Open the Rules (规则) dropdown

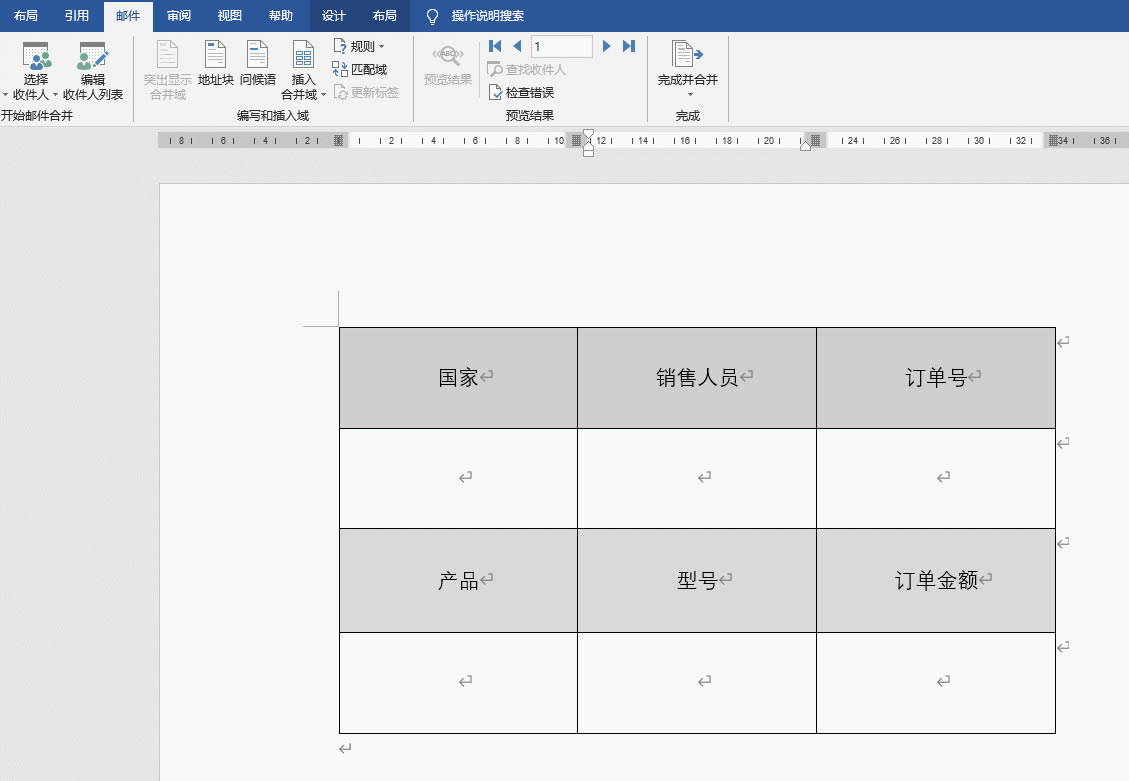click(359, 47)
